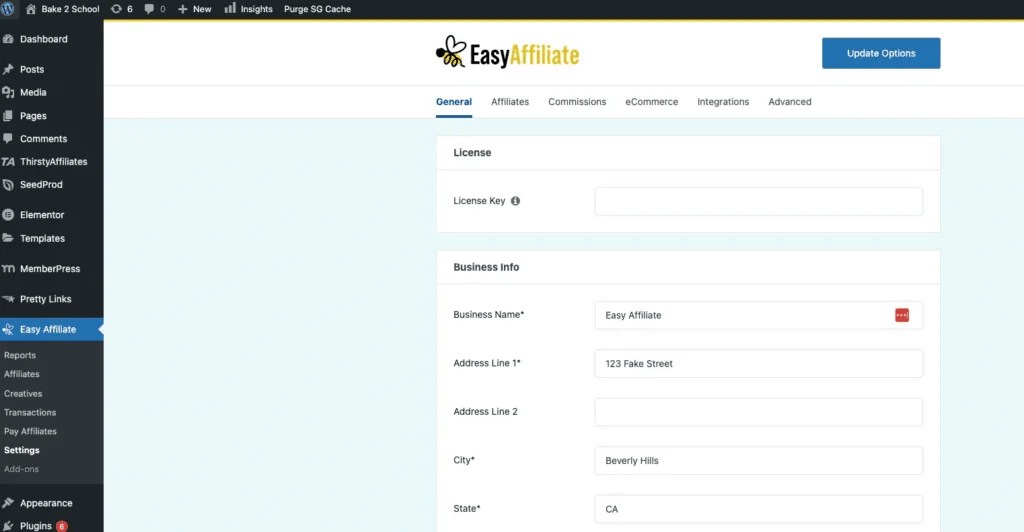Viewport: 1024px width, 532px height.
Task: Click the comments bubble icon in admin bar
Action: [x=150, y=9]
